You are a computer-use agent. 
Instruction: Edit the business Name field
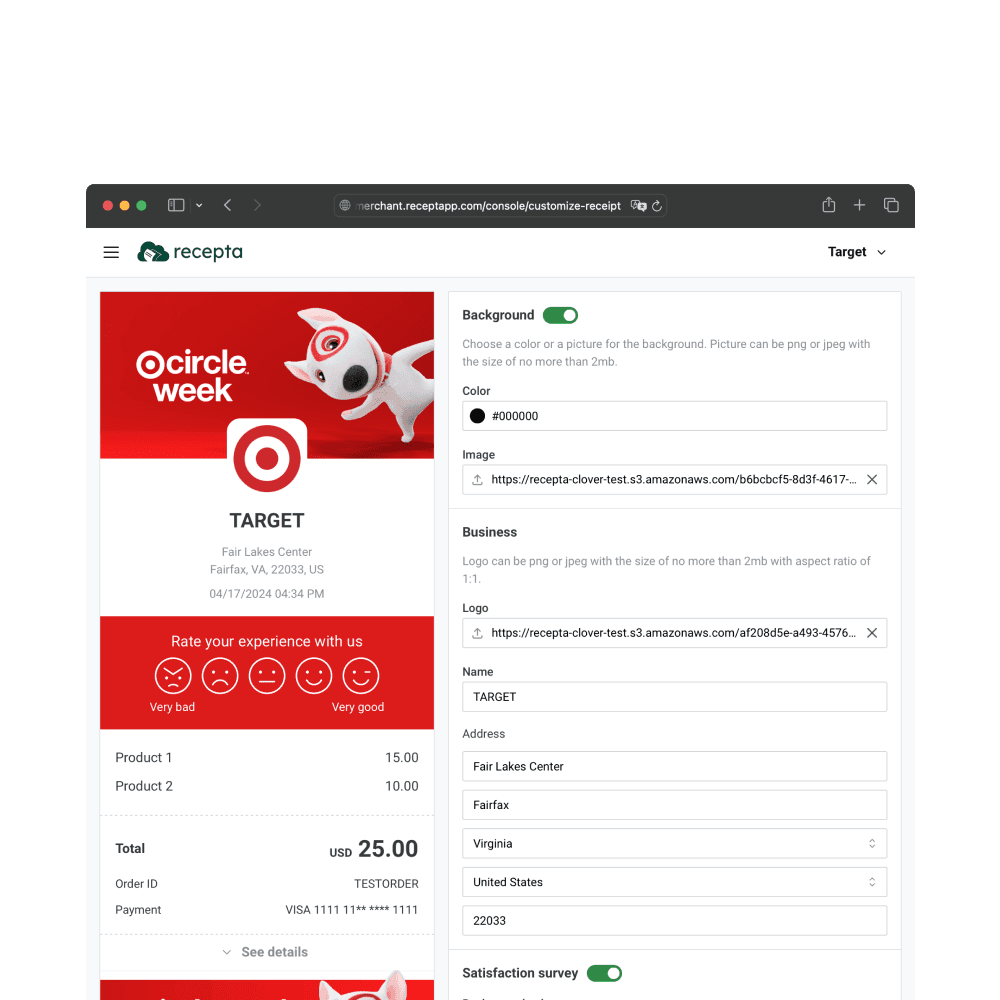coord(674,697)
